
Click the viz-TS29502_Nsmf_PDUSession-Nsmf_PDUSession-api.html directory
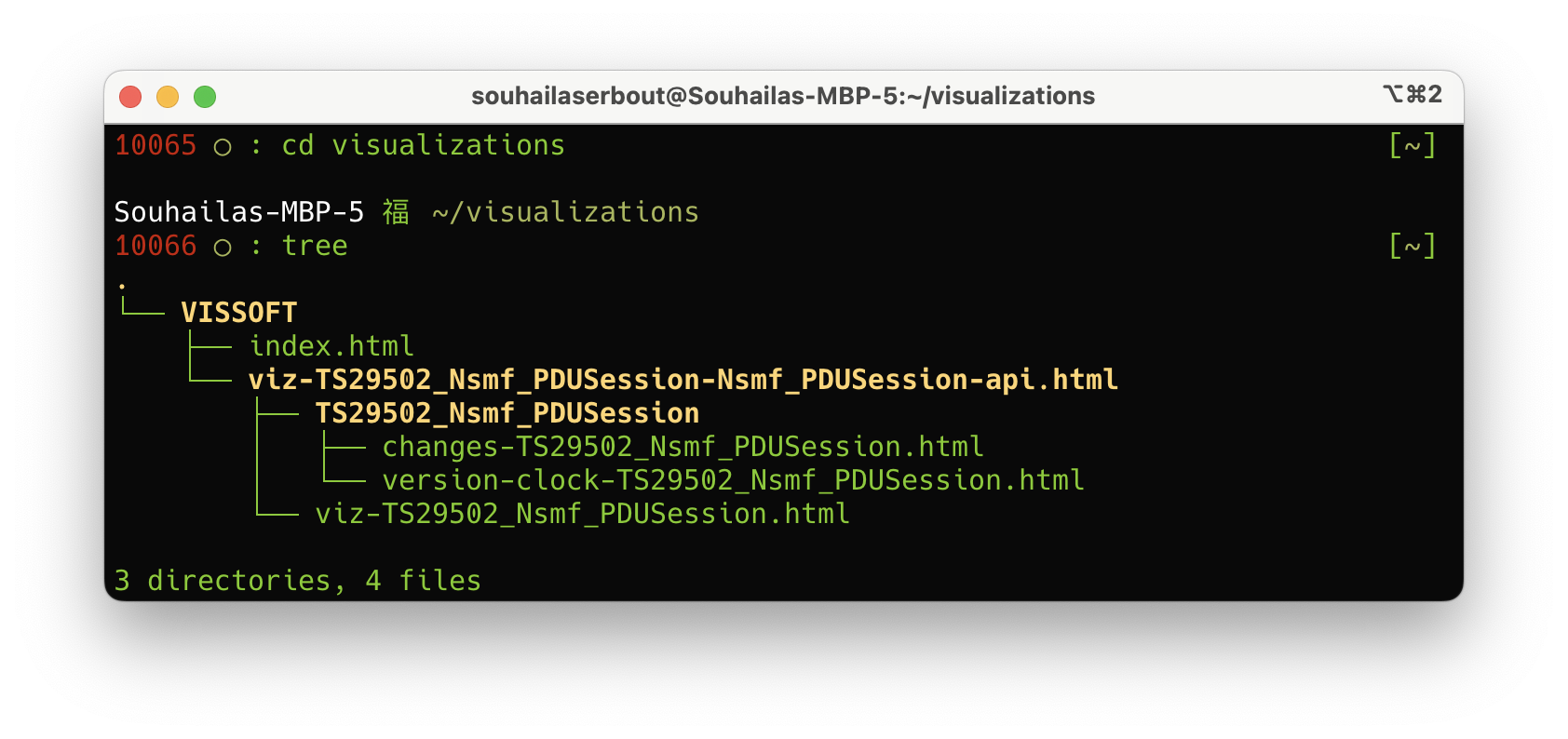pos(683,380)
